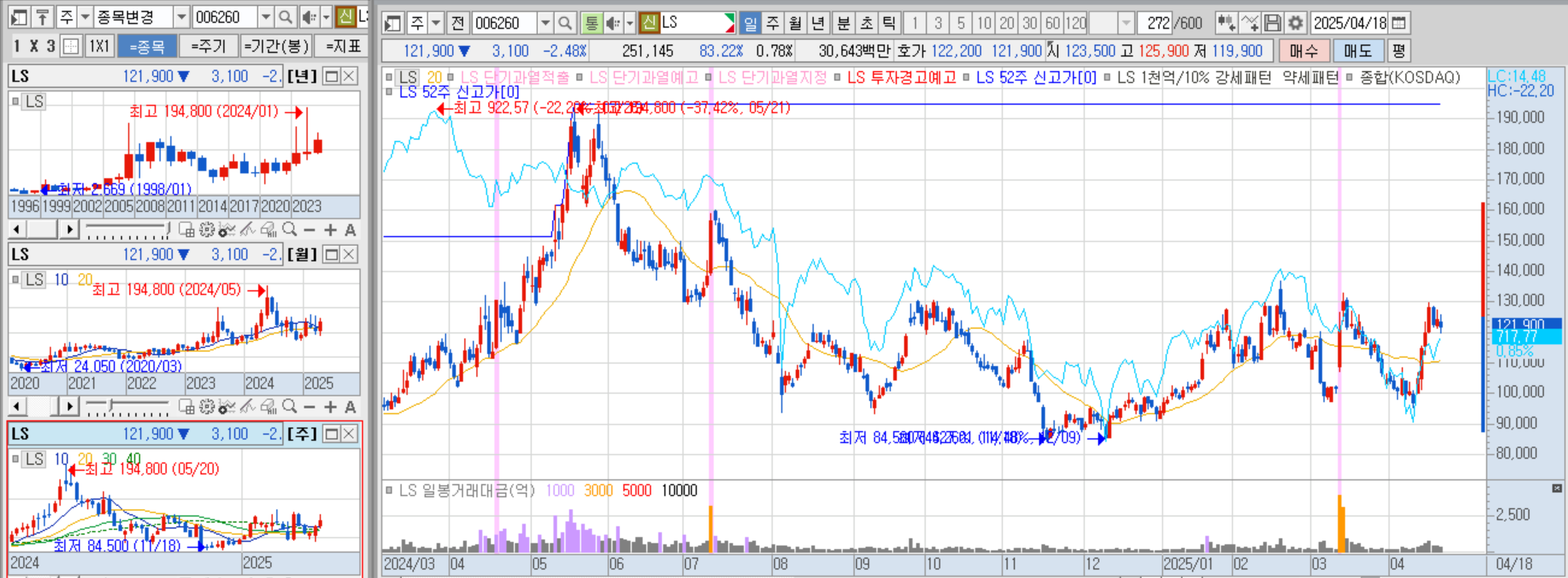The image size is (1568, 578).
Task: Select the =지표 tab
Action: 343,47
